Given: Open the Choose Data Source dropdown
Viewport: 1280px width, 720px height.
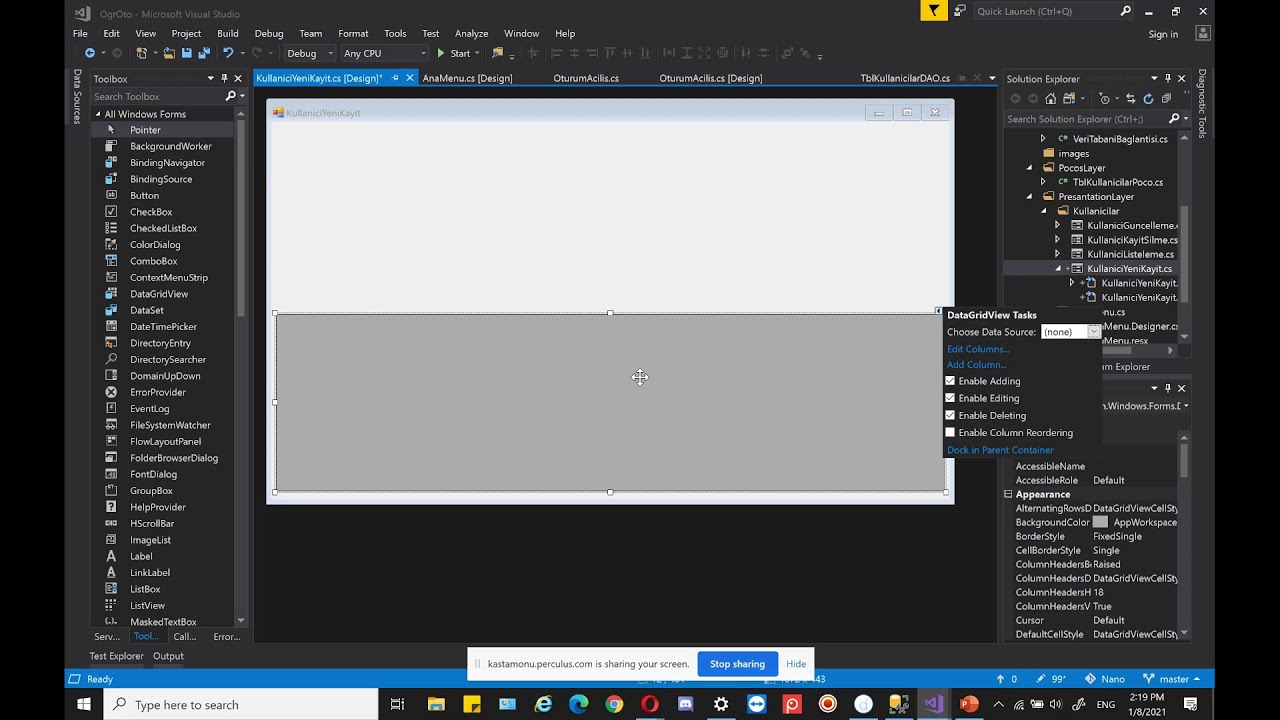Looking at the screenshot, I should [x=1093, y=331].
